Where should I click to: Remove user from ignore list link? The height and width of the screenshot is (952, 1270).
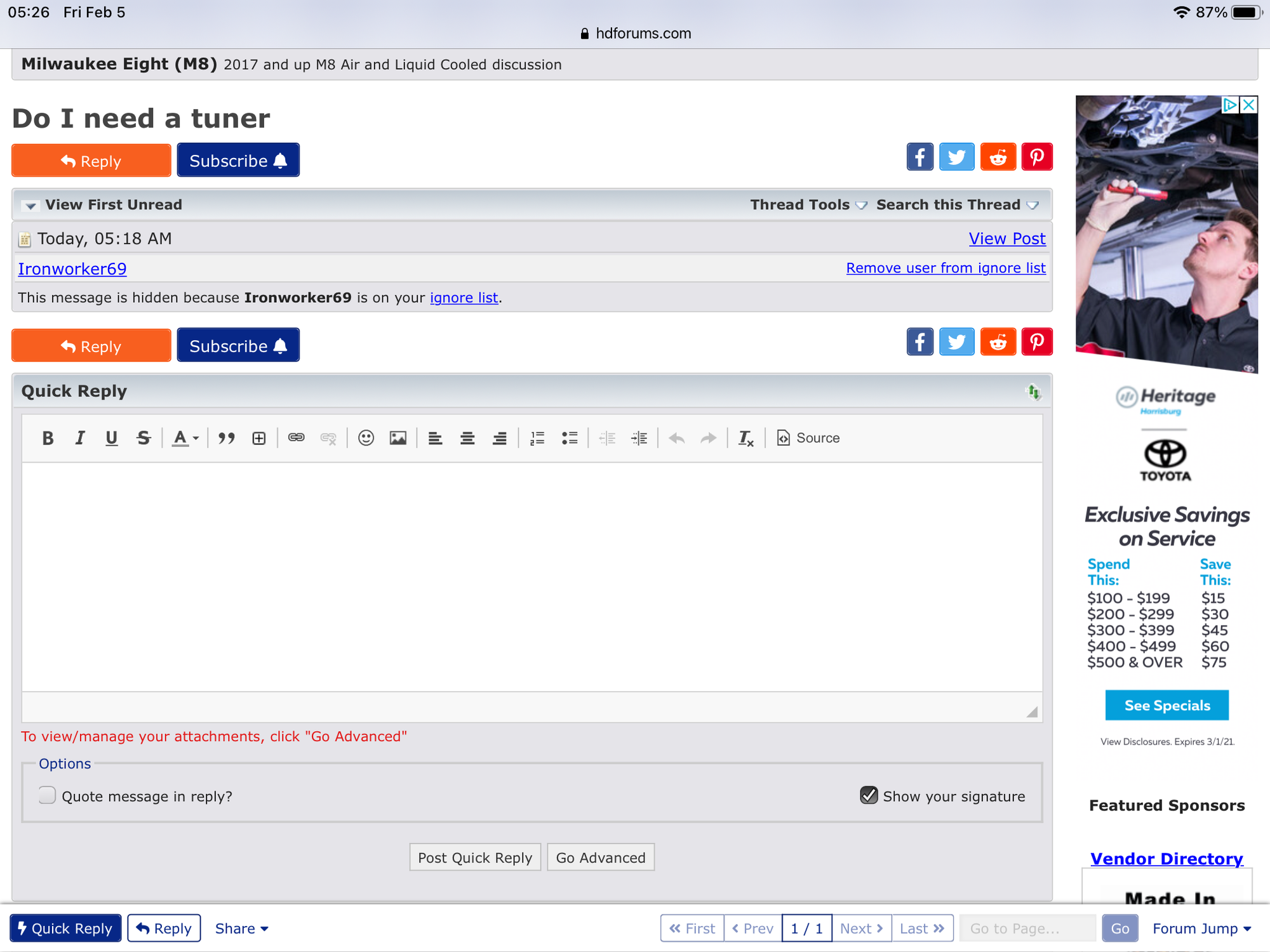point(946,268)
